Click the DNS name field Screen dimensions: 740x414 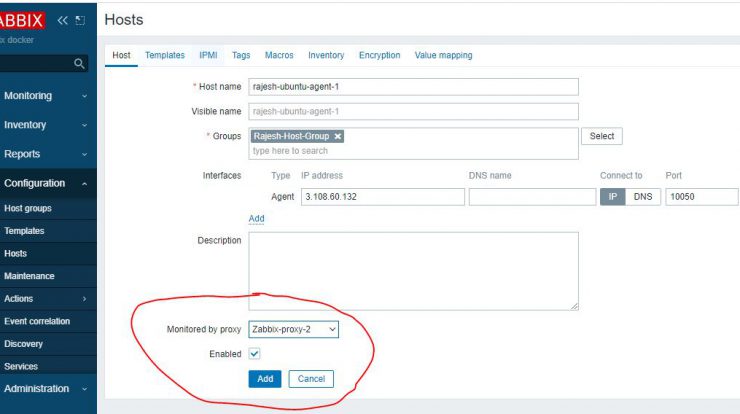click(x=532, y=197)
